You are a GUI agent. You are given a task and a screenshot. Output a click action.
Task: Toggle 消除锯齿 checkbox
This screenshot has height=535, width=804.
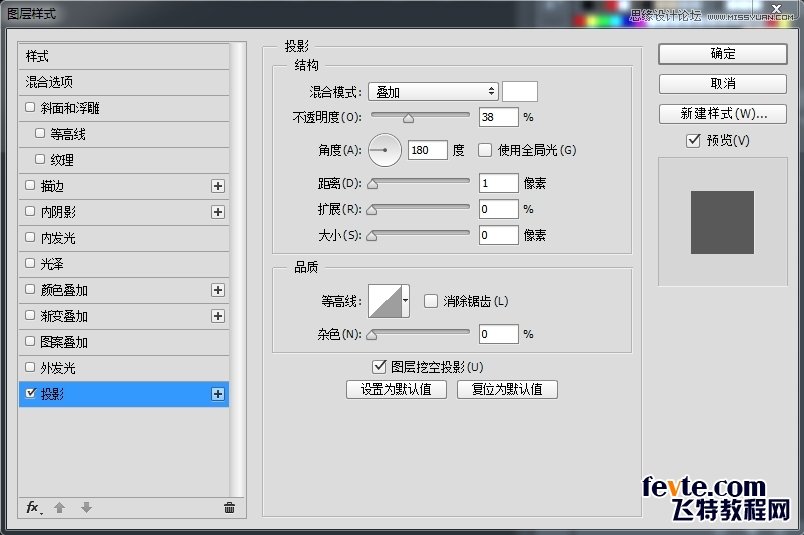click(431, 301)
